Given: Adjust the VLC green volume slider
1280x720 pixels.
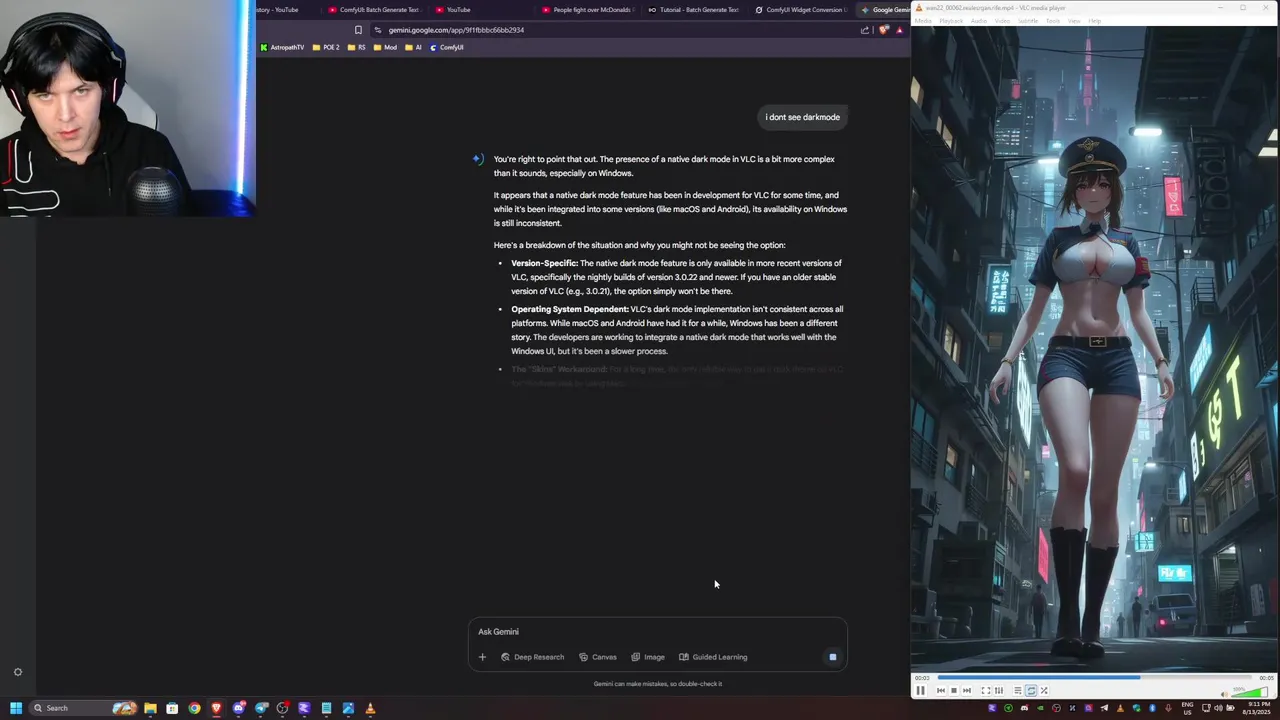Looking at the screenshot, I should pyautogui.click(x=1250, y=692).
